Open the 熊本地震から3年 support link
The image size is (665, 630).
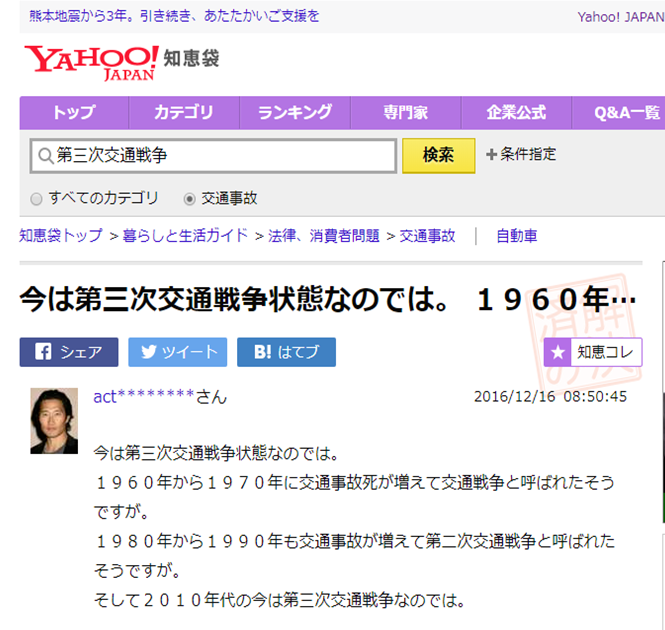point(174,16)
